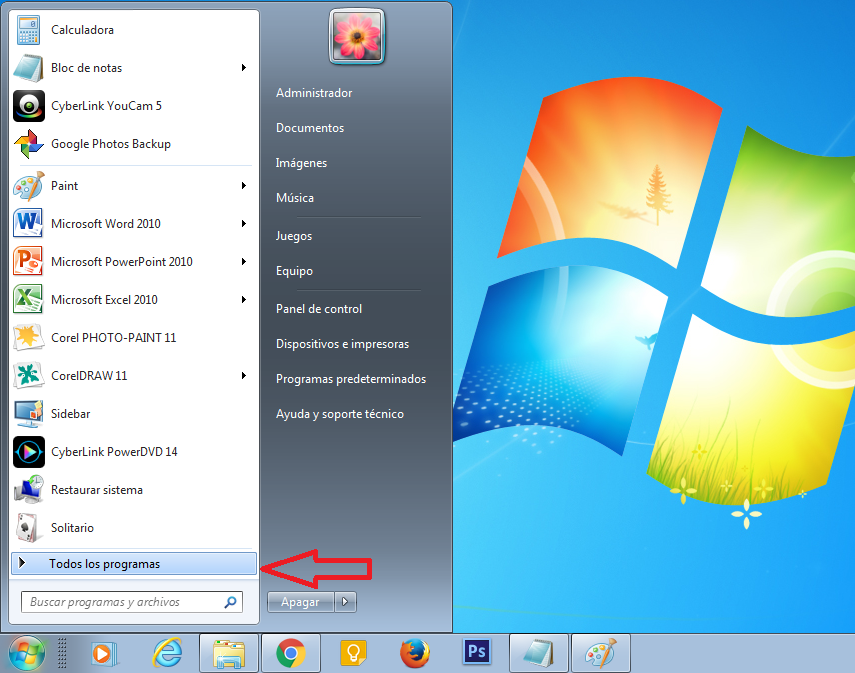Open Música library
The height and width of the screenshot is (673, 855).
295,198
